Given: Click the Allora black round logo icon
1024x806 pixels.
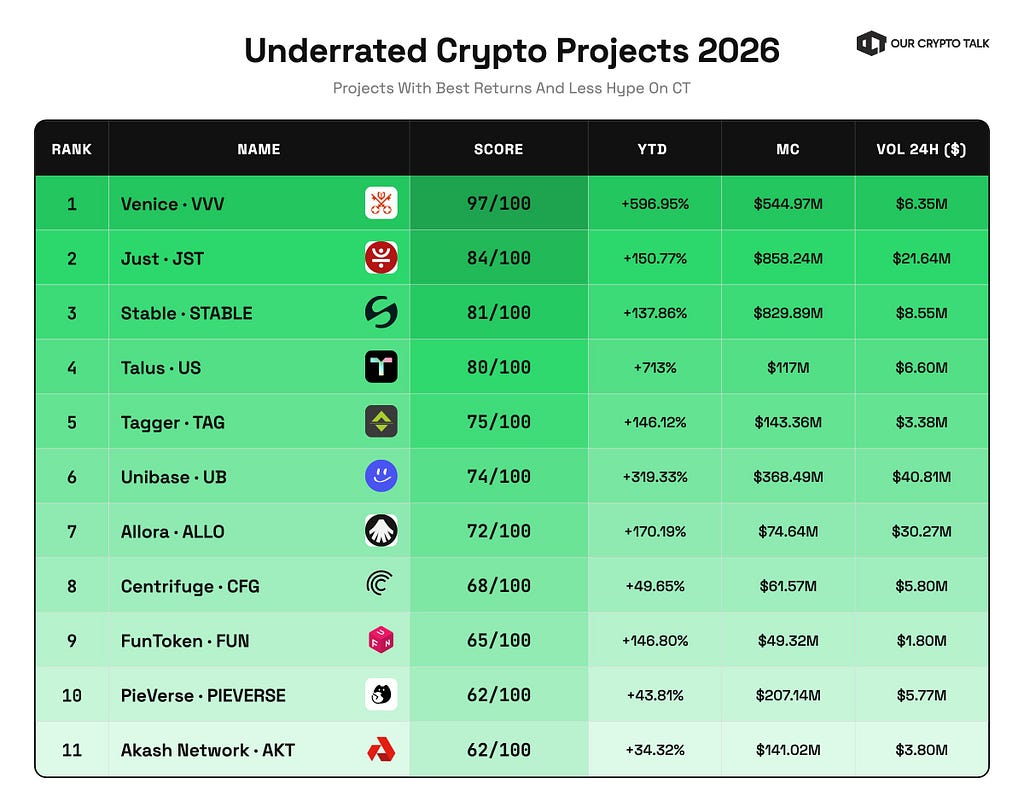Looking at the screenshot, I should tap(381, 530).
